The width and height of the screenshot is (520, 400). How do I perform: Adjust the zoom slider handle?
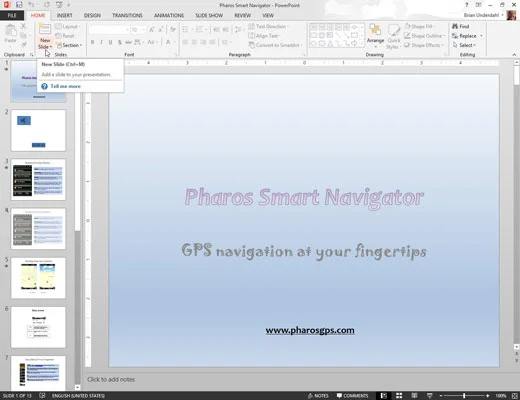pos(464,396)
